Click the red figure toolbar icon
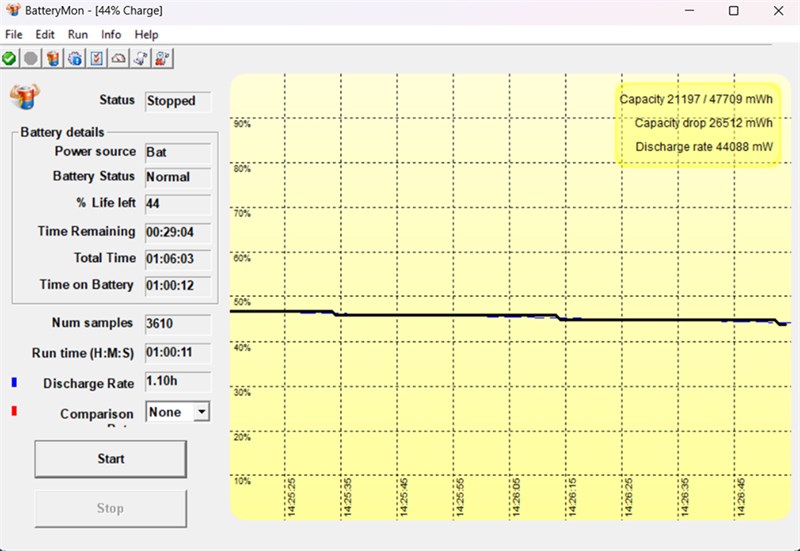 (x=162, y=59)
